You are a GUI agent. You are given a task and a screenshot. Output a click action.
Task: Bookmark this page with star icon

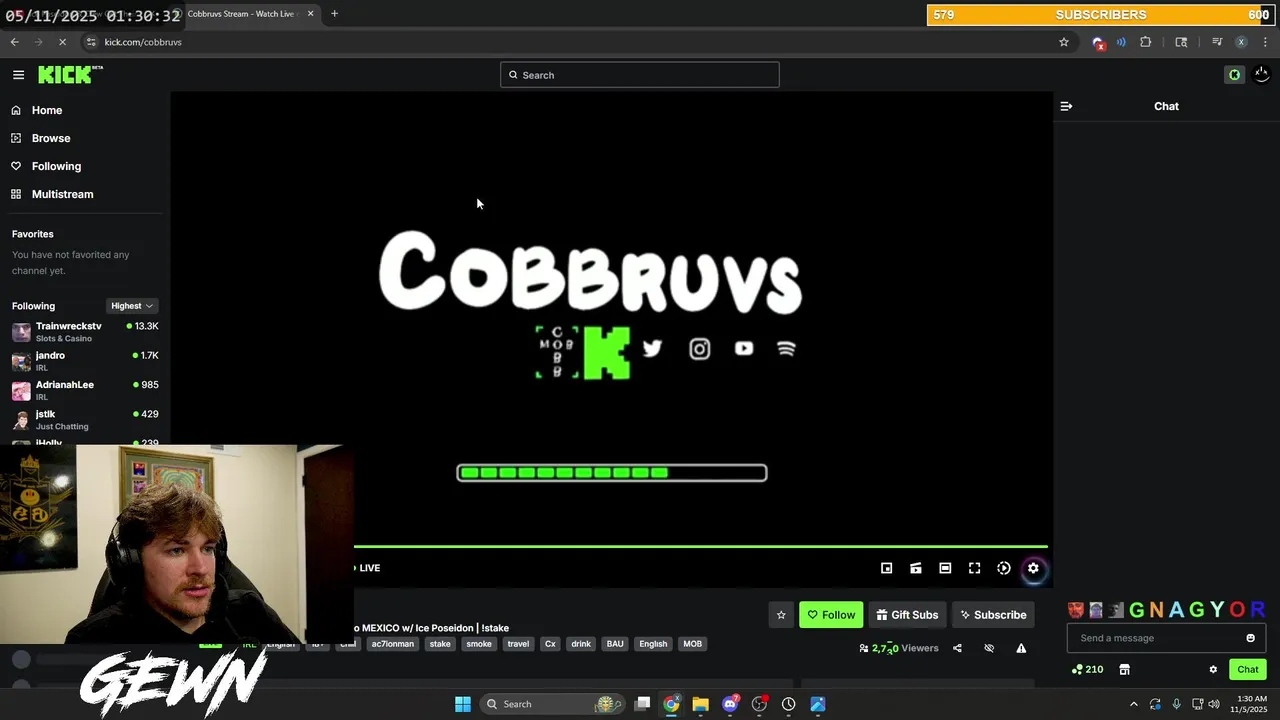(1064, 42)
